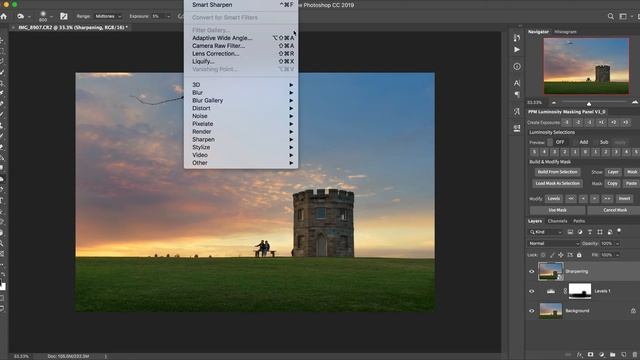
Task: Open the Blur Gallery submenu
Action: (241, 100)
